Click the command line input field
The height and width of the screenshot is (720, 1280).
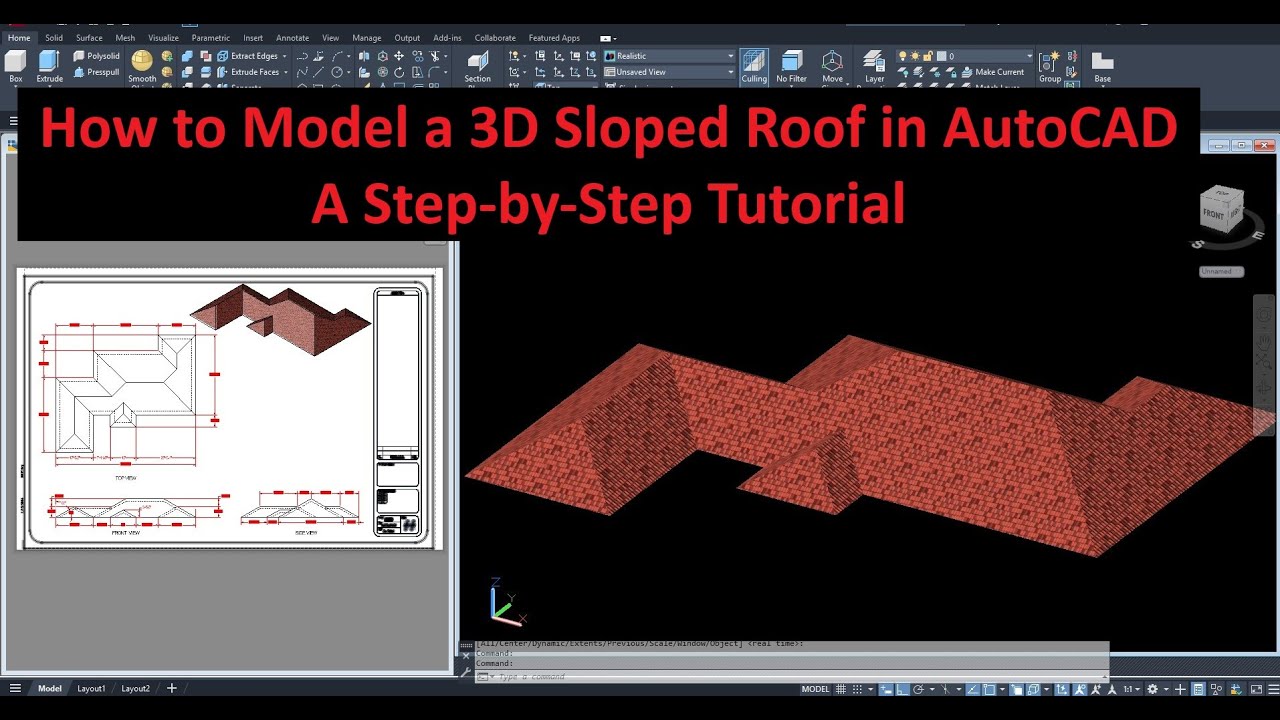point(792,677)
